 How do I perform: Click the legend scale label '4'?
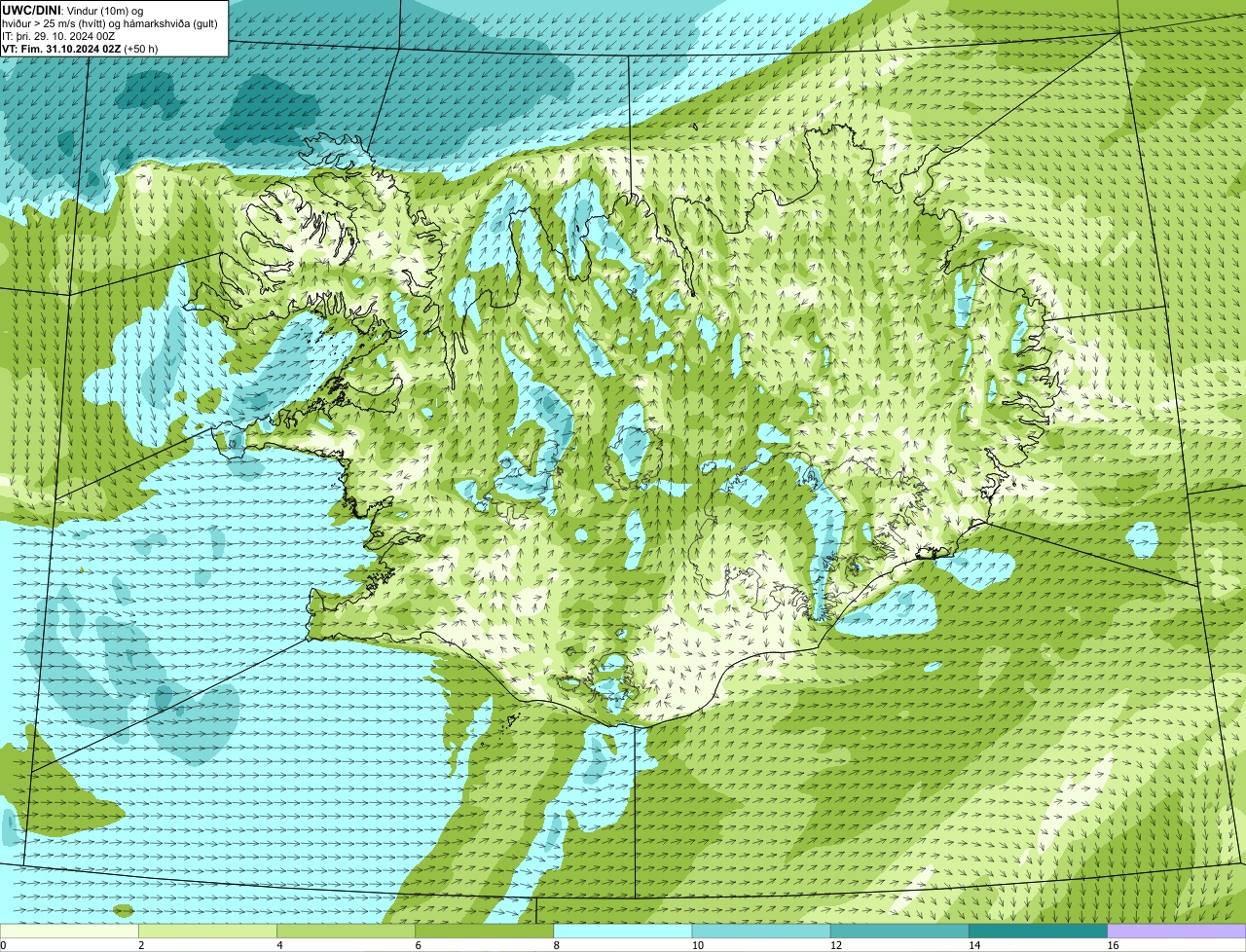[x=279, y=945]
